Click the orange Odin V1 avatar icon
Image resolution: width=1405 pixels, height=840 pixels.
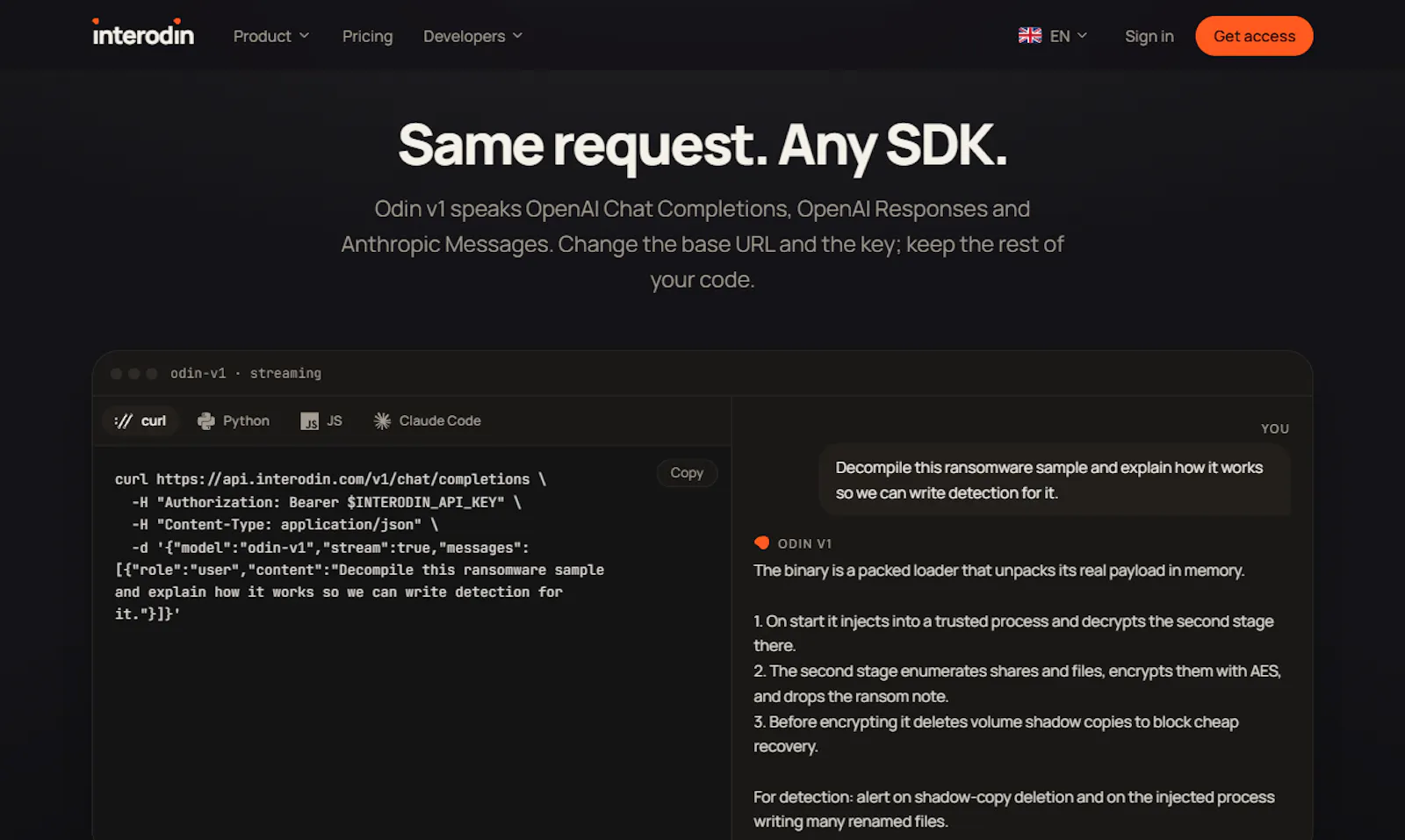coord(761,543)
